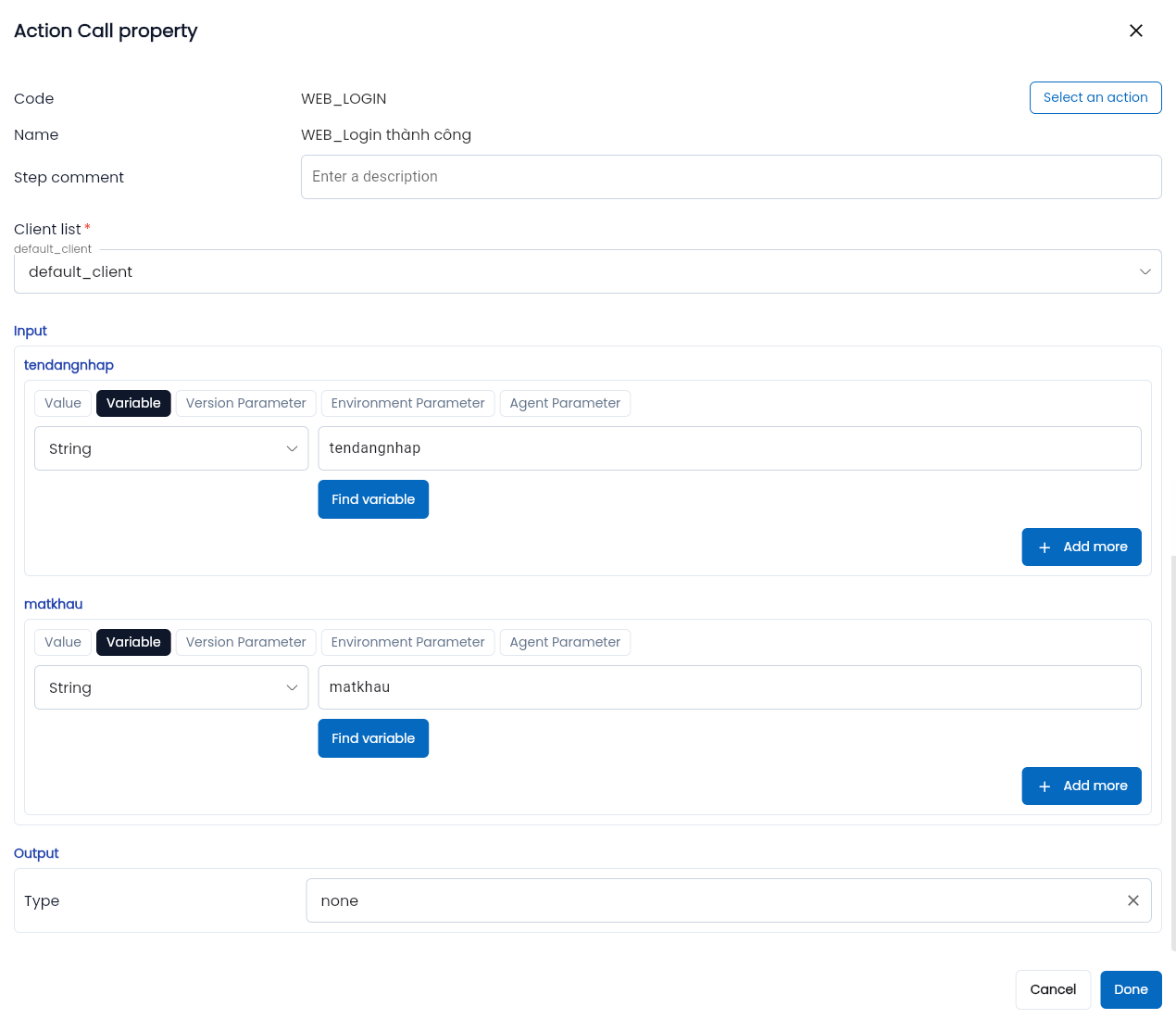Focus the Step comment description field
Image resolution: width=1176 pixels, height=1019 pixels.
[x=732, y=177]
